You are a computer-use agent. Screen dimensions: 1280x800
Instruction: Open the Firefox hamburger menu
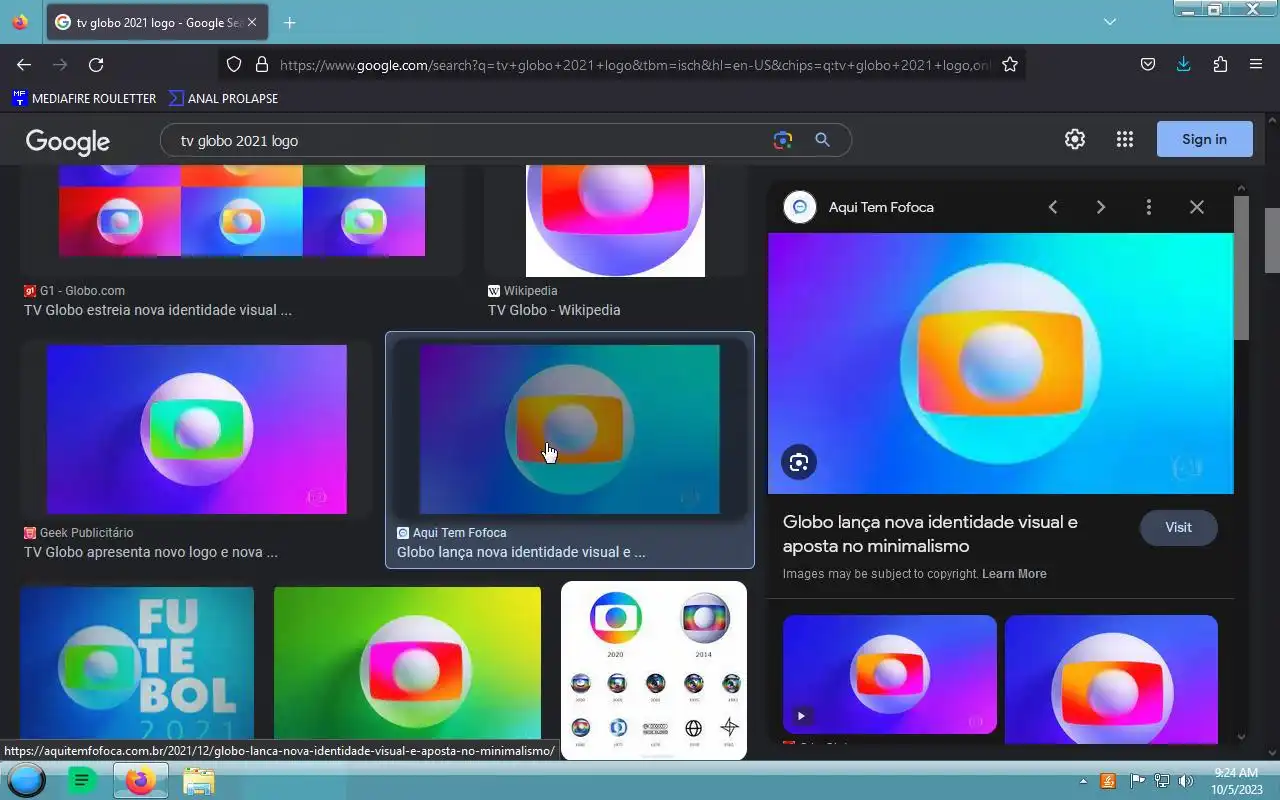[1256, 65]
